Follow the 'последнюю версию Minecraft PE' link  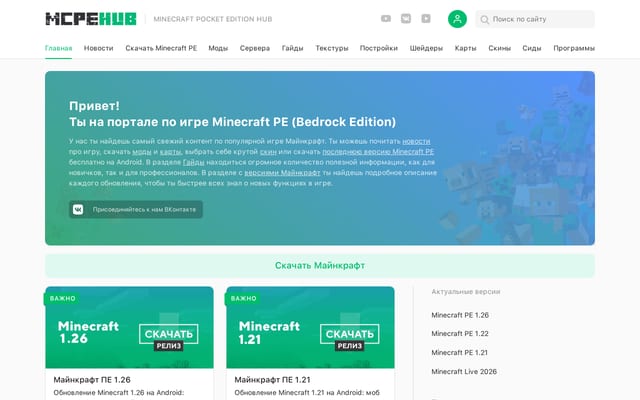pyautogui.click(x=378, y=152)
